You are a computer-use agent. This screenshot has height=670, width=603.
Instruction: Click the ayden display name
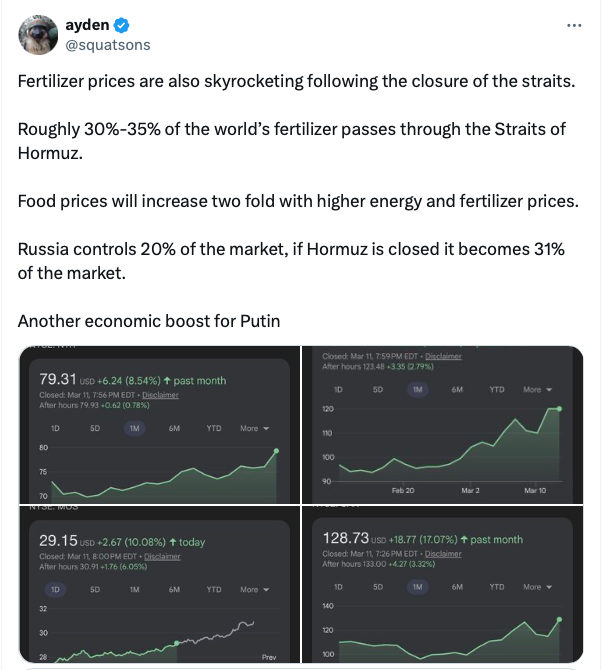pos(86,25)
